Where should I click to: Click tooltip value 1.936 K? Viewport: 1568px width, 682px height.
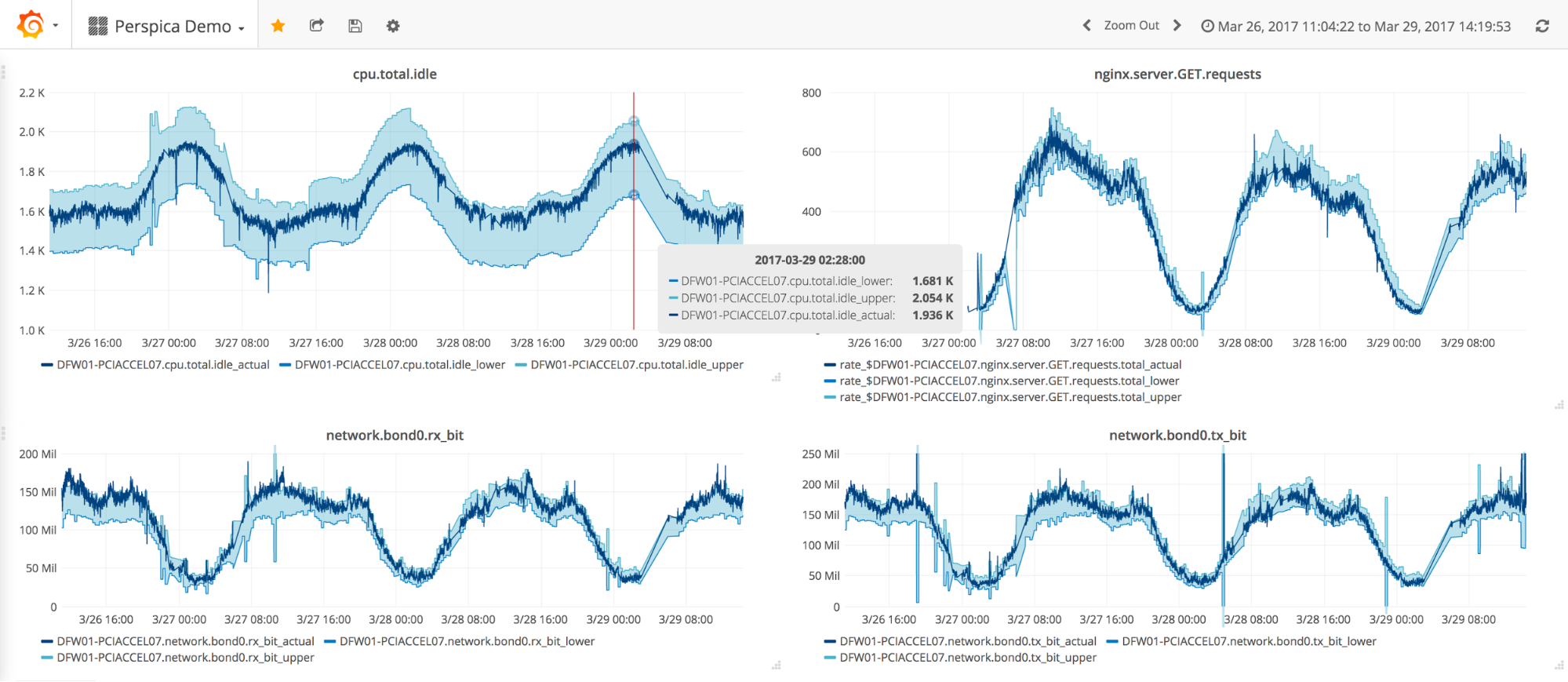pyautogui.click(x=933, y=315)
